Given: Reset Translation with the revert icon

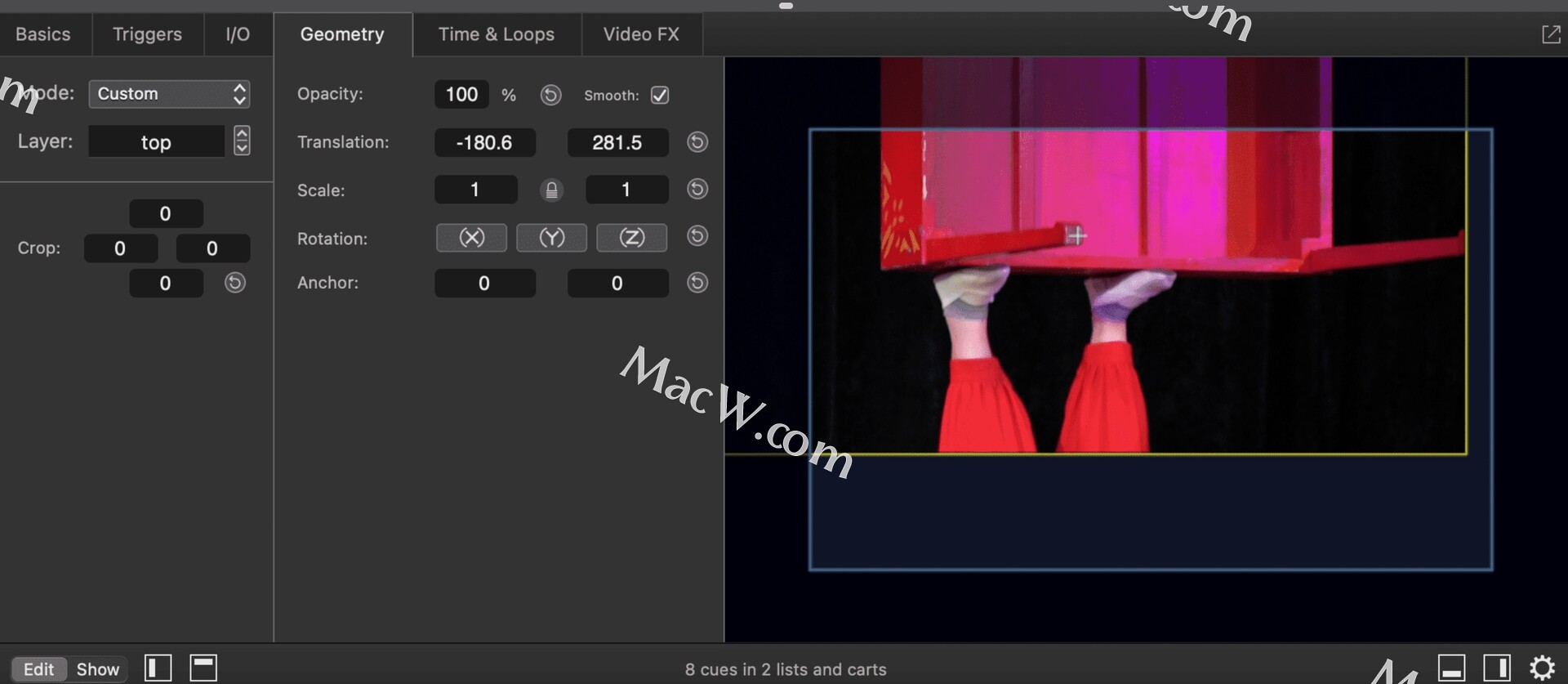Looking at the screenshot, I should click(x=697, y=142).
